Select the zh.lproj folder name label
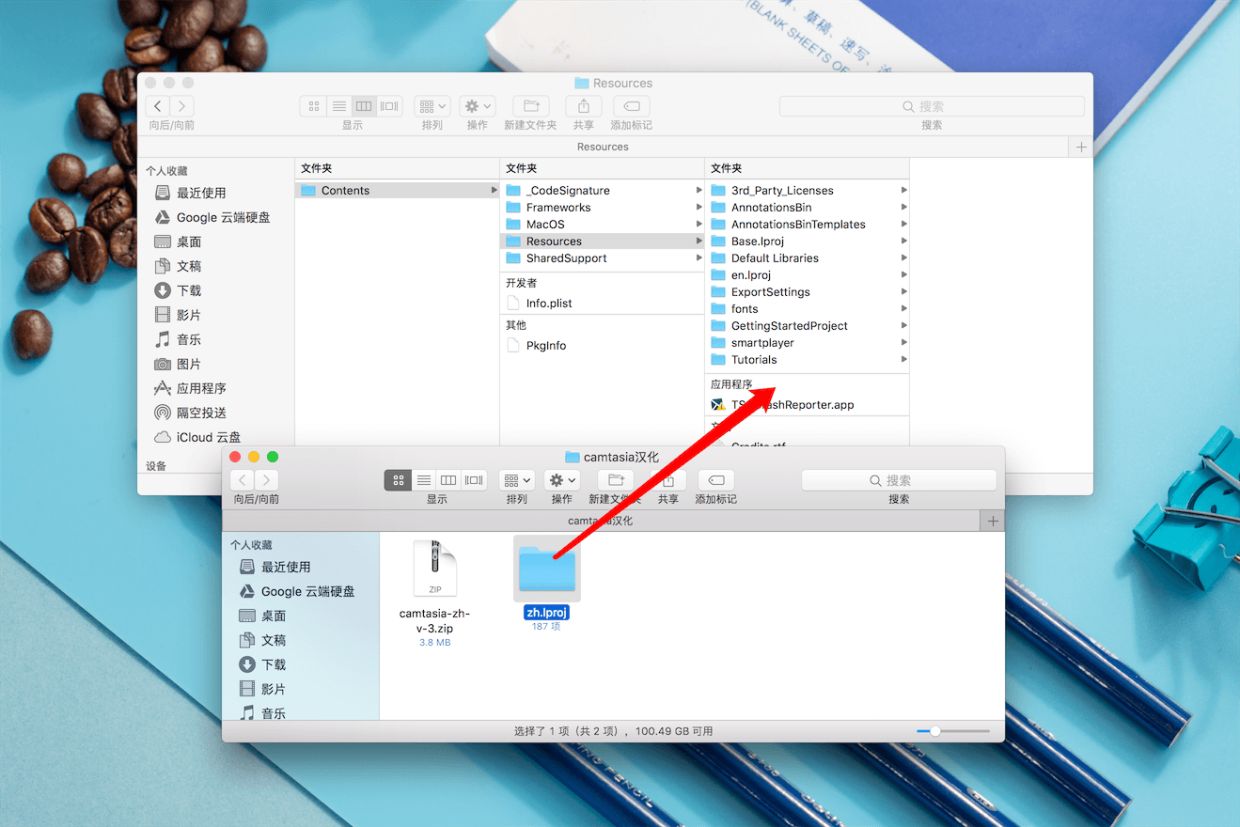Screen dimensions: 1240x827 pos(547,612)
